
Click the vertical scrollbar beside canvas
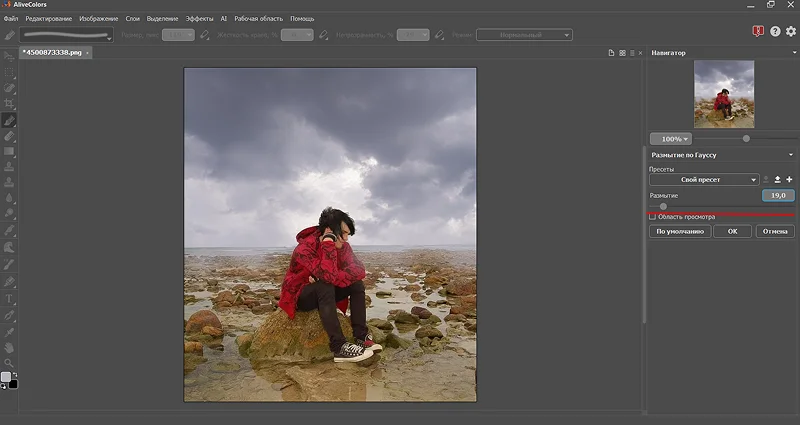pos(644,235)
